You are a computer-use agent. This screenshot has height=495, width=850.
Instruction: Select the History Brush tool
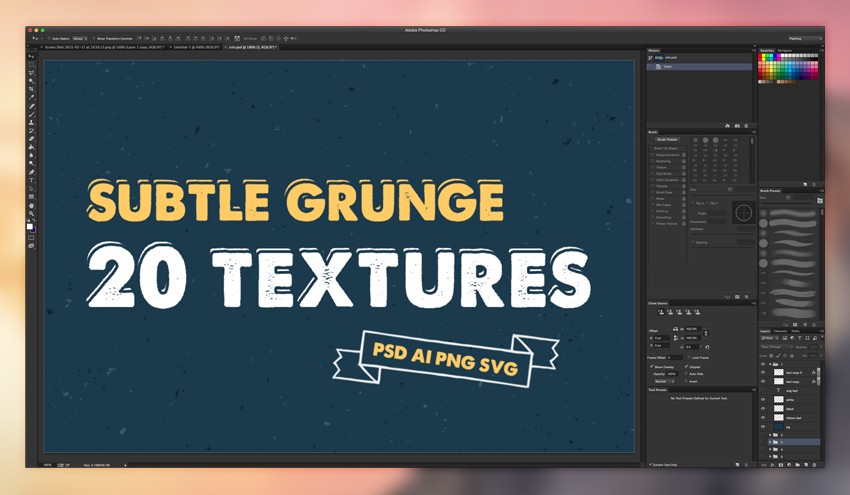point(31,130)
